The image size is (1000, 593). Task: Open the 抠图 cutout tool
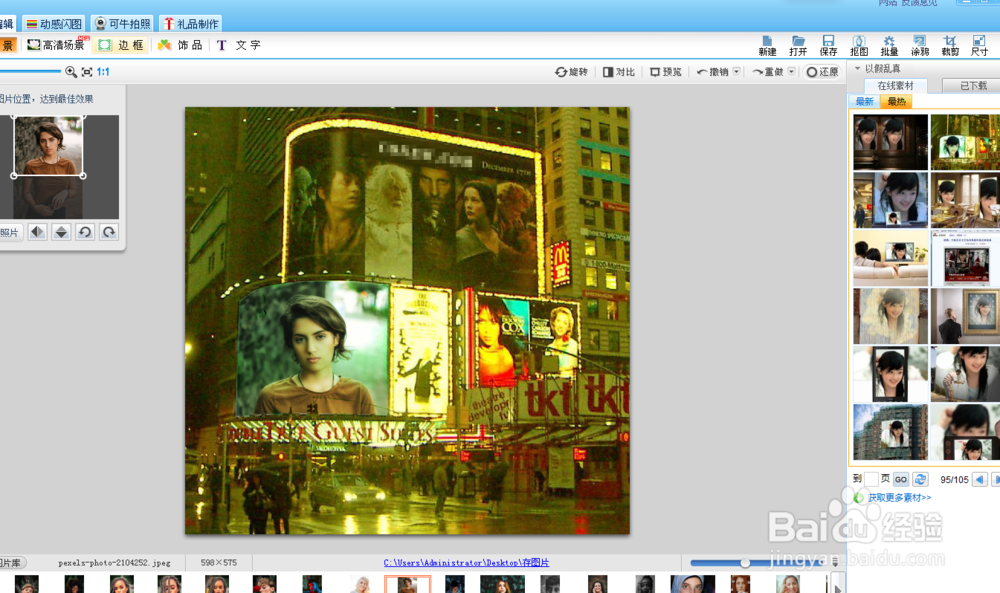pyautogui.click(x=859, y=45)
